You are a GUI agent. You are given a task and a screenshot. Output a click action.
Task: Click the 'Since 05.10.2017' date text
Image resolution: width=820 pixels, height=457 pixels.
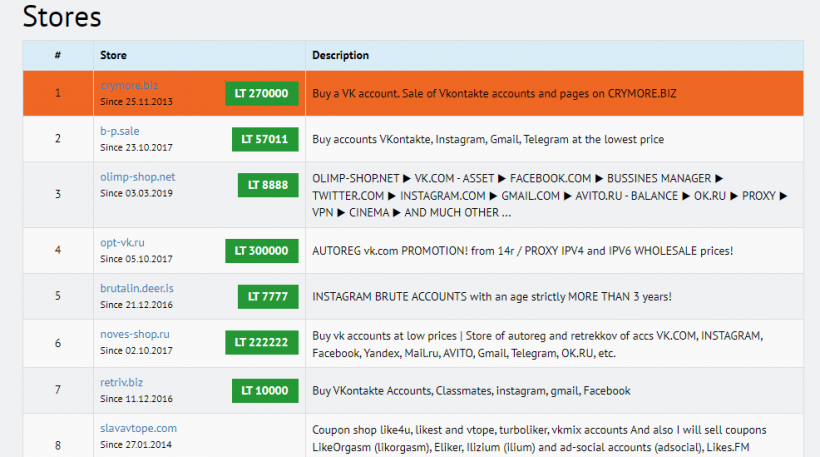(x=136, y=259)
